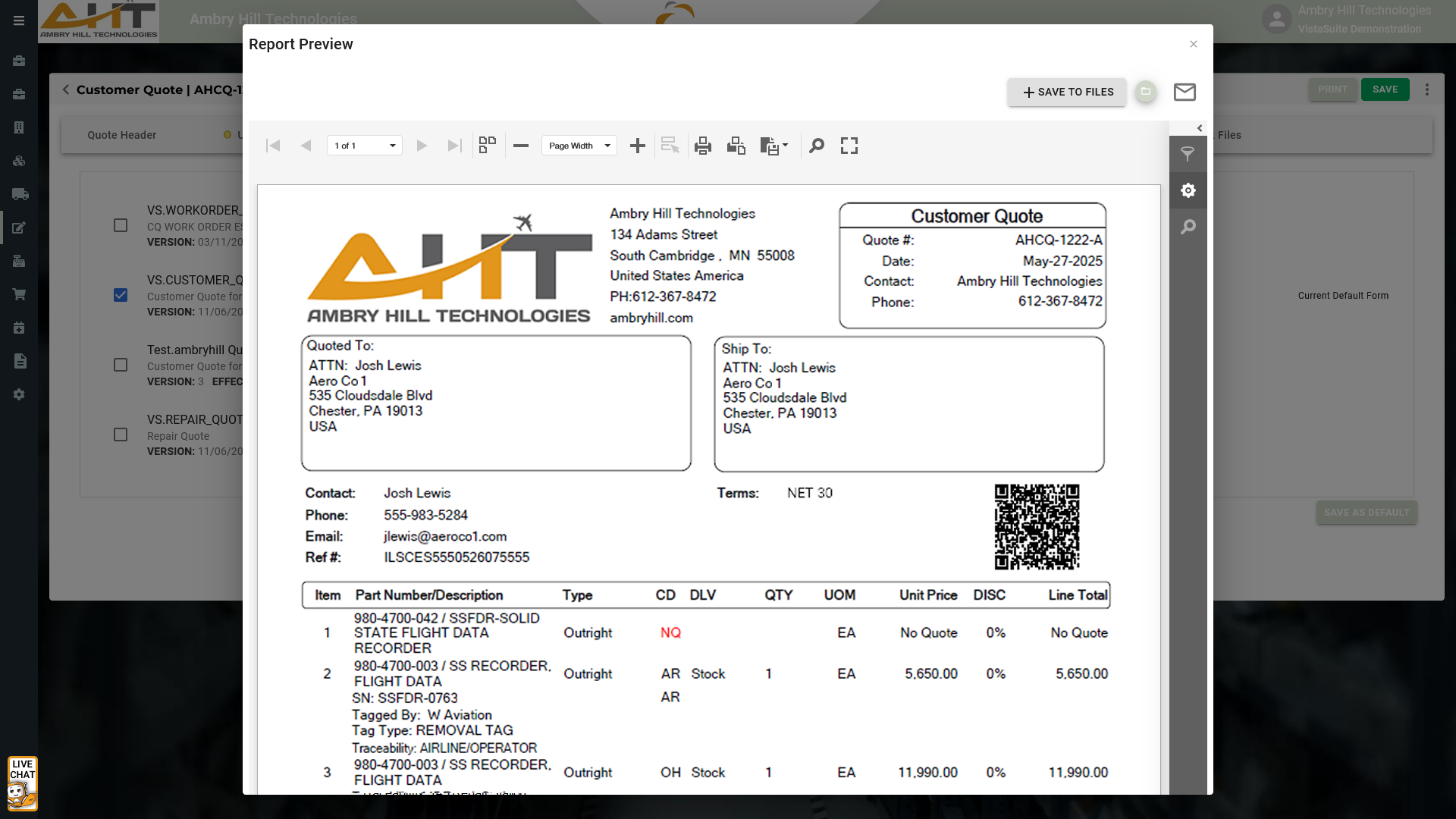This screenshot has width=1456, height=819.
Task: Switch to Quote Header tab
Action: click(x=121, y=135)
